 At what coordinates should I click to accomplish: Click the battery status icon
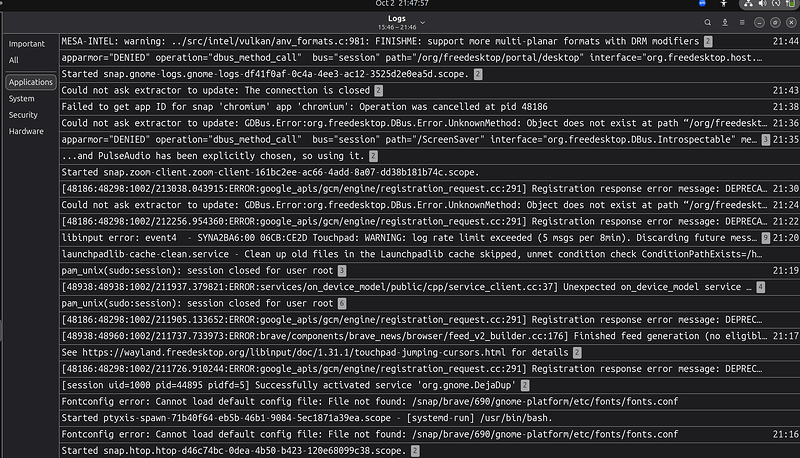click(790, 4)
